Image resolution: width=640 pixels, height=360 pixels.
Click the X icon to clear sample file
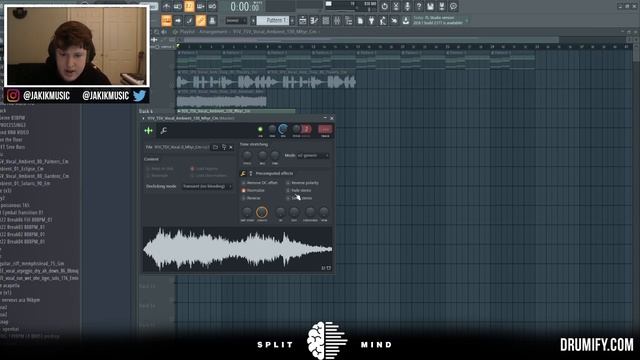[231, 147]
